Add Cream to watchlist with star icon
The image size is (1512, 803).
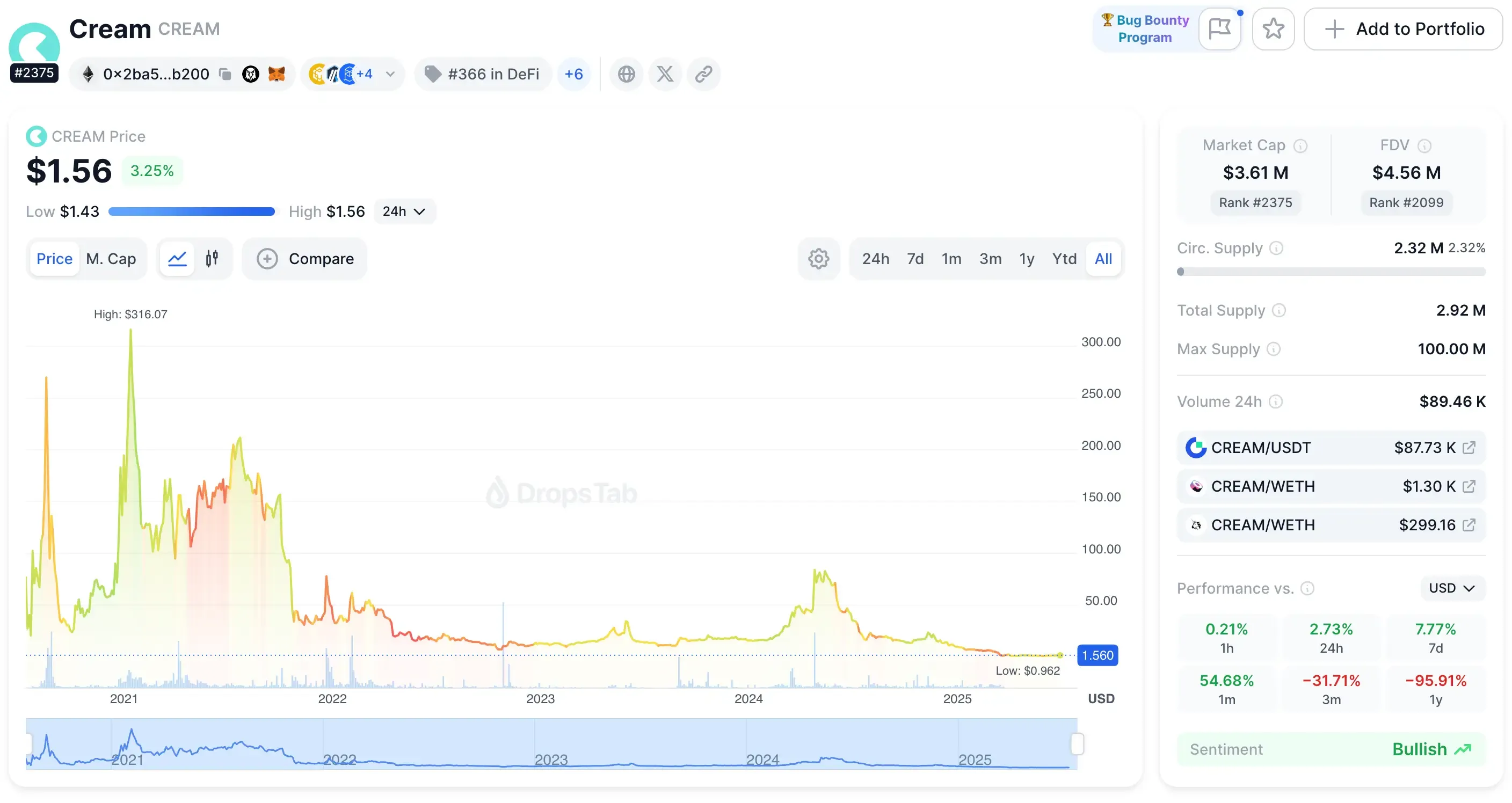coord(1273,29)
